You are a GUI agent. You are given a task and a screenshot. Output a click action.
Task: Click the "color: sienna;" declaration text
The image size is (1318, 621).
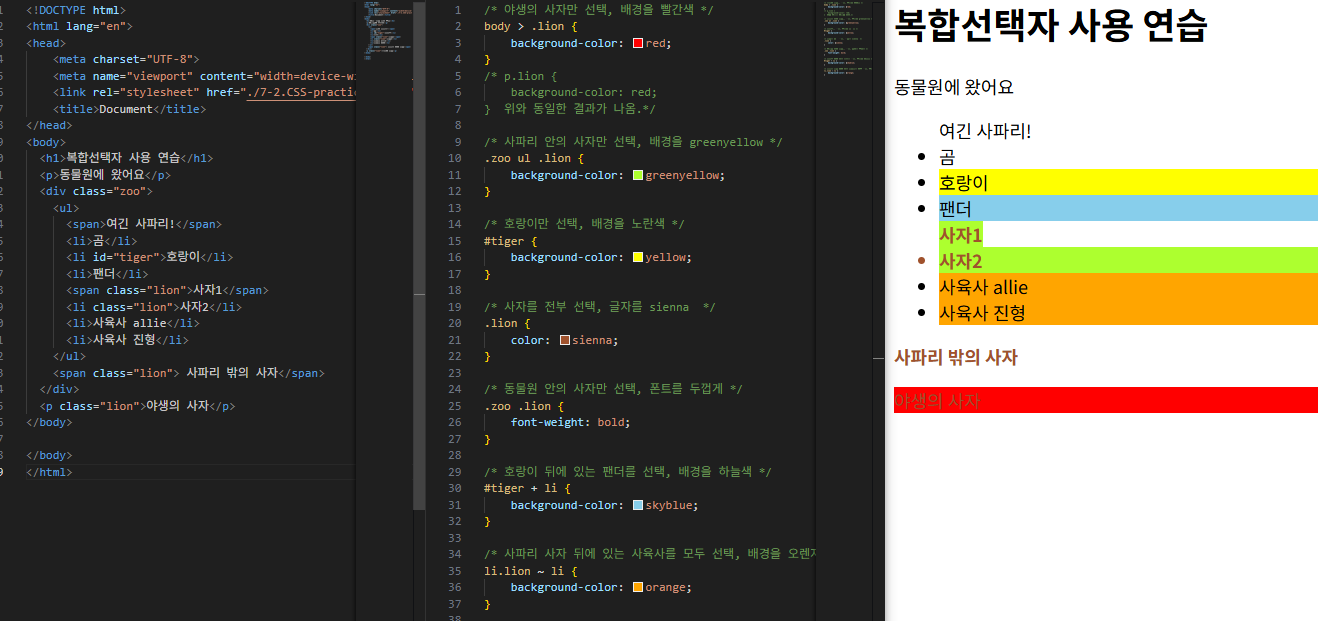[564, 340]
